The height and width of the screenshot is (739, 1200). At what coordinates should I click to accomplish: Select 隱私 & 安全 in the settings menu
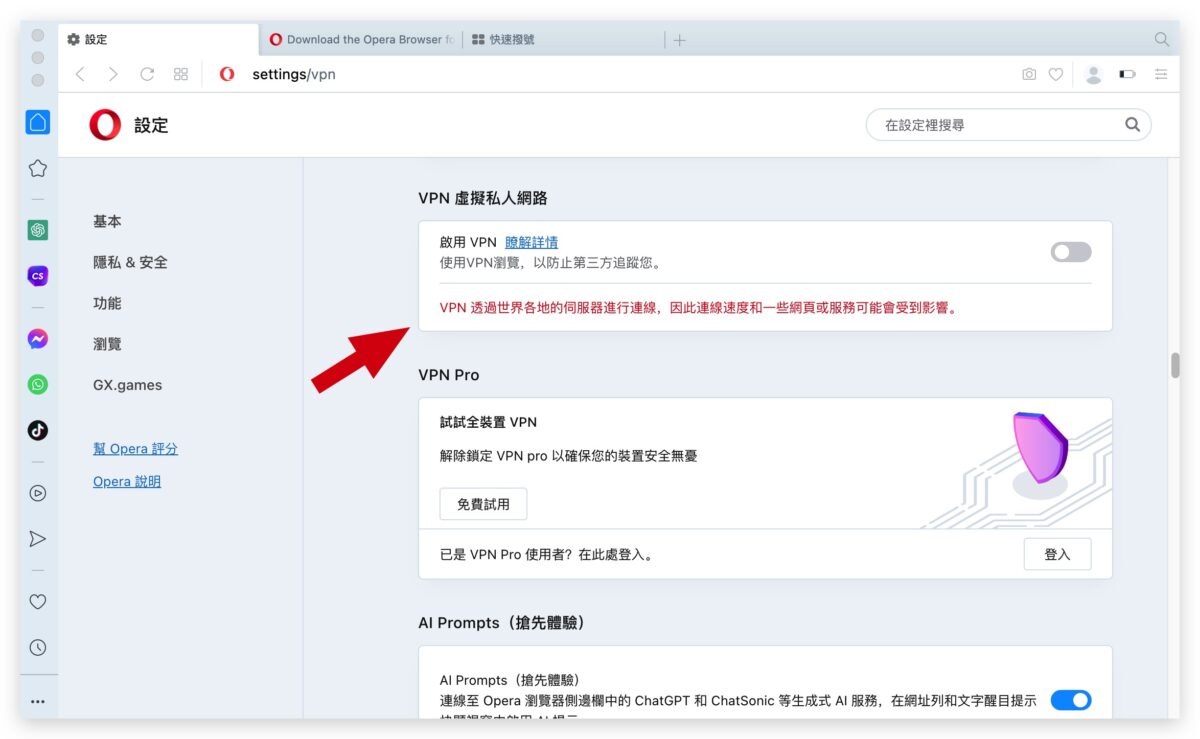(x=130, y=262)
